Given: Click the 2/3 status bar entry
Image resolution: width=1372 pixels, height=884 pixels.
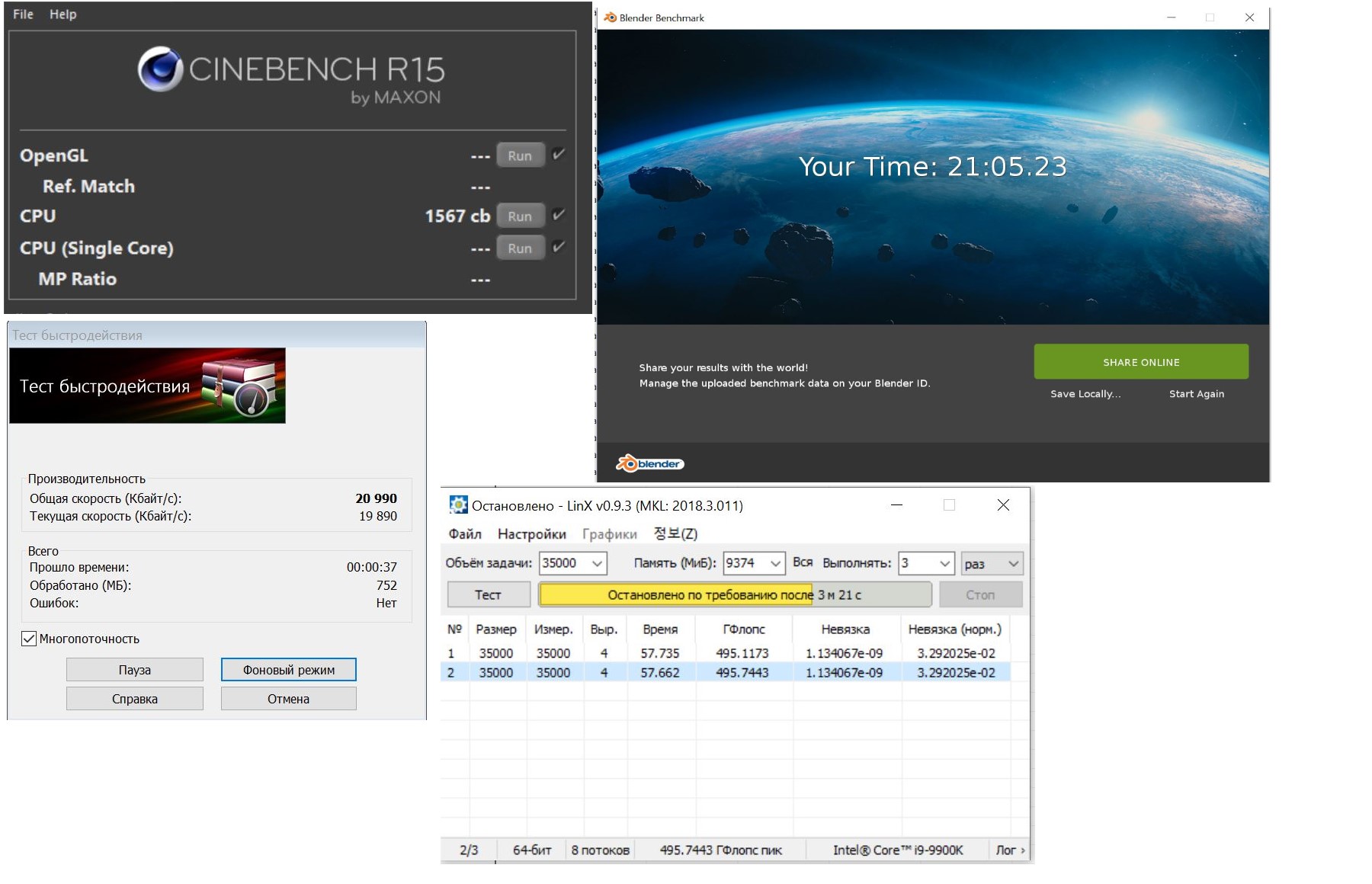Looking at the screenshot, I should 469,850.
